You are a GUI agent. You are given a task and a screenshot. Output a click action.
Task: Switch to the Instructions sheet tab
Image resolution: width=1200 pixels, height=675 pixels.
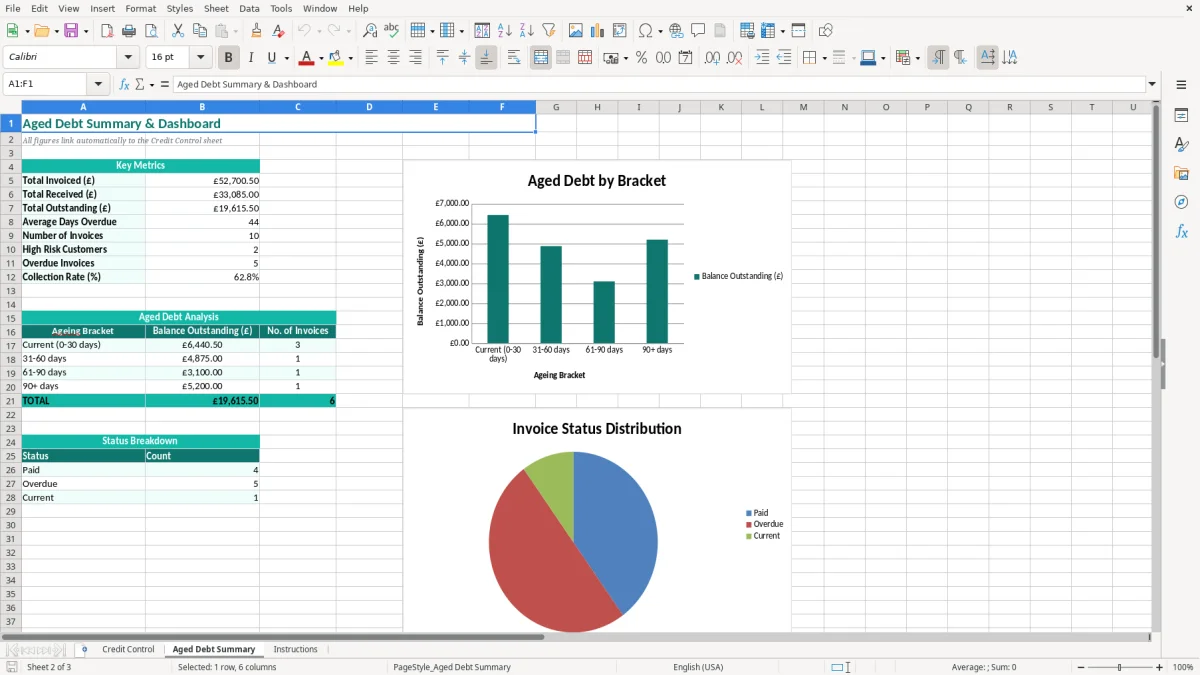[295, 649]
